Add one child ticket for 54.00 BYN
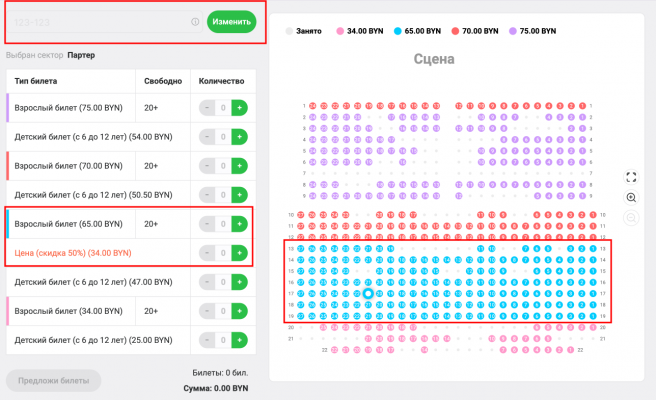Viewport: 656px width, 400px height. tap(239, 137)
